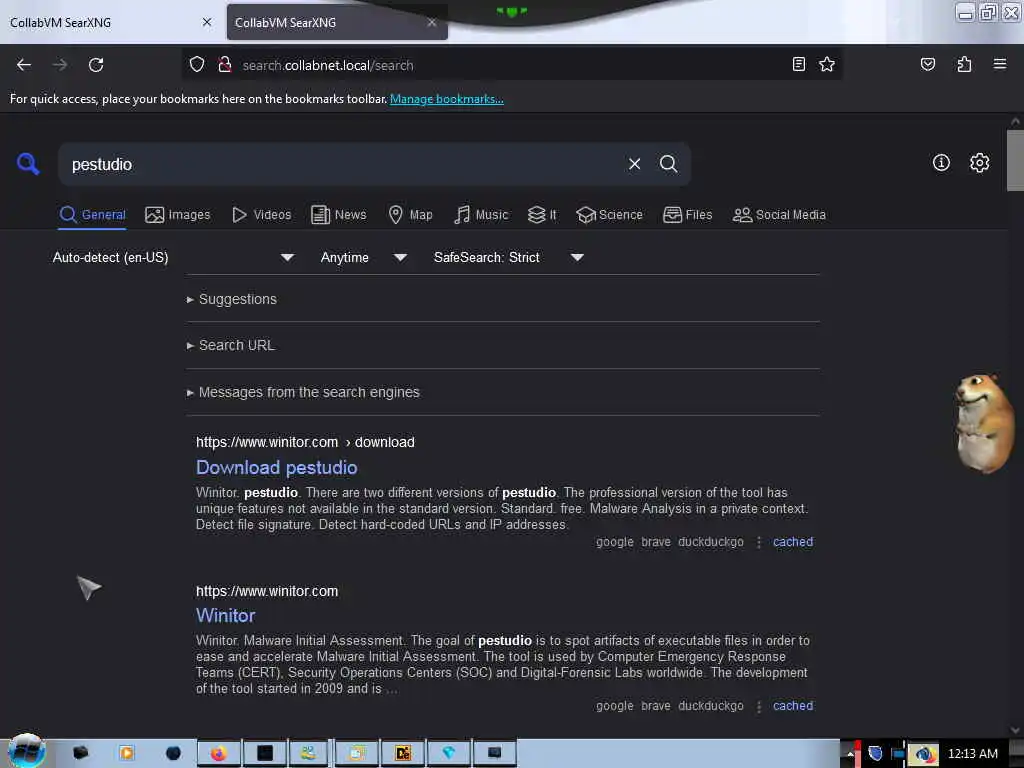Open the Firefox hamburger menu
The height and width of the screenshot is (768, 1024).
point(999,64)
